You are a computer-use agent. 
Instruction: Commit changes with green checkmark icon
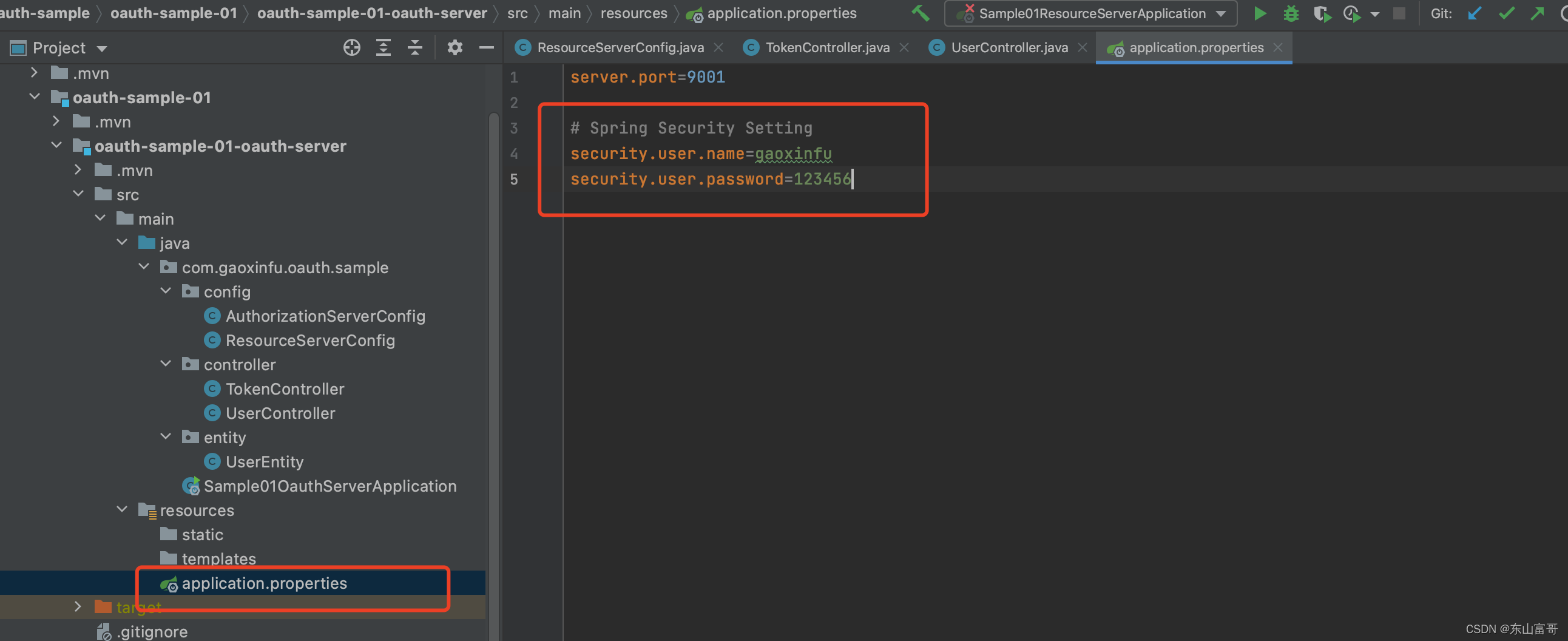[x=1507, y=13]
